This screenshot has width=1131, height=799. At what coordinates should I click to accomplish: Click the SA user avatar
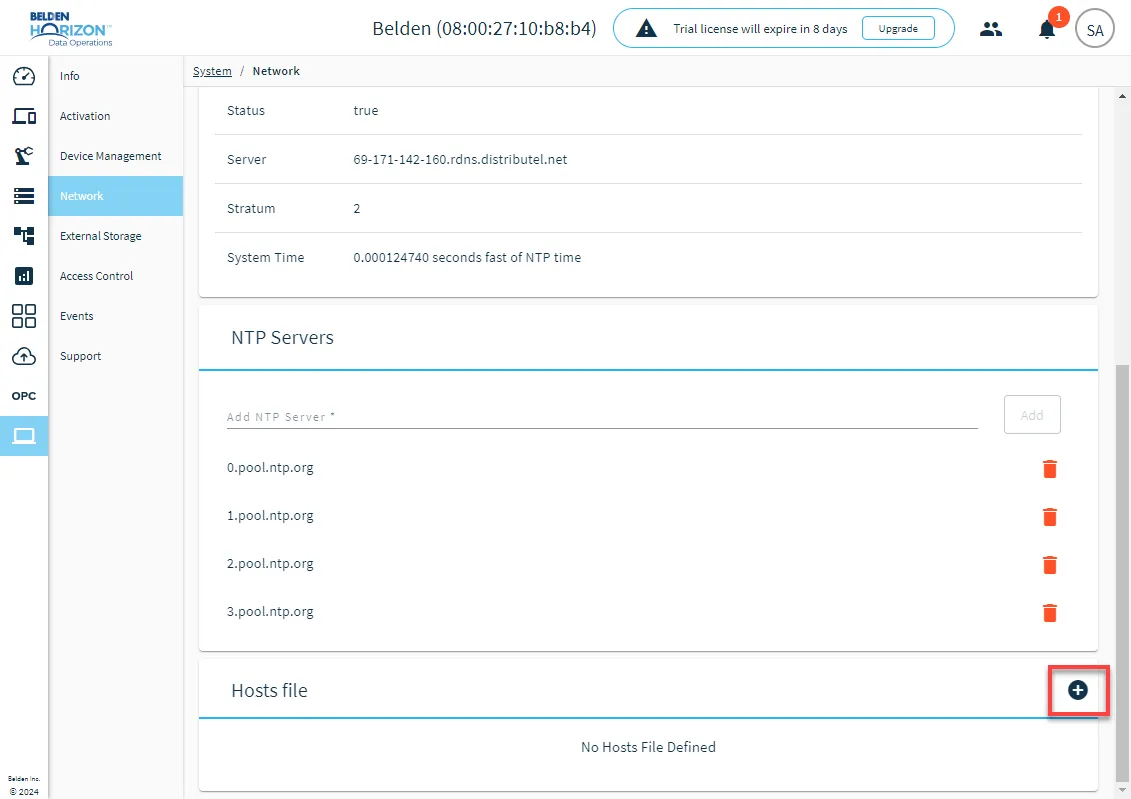tap(1095, 30)
